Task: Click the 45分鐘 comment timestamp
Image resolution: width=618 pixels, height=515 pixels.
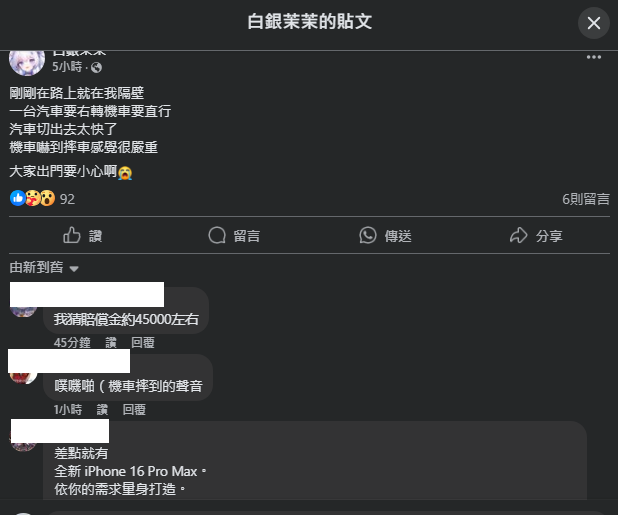Action: pos(72,342)
